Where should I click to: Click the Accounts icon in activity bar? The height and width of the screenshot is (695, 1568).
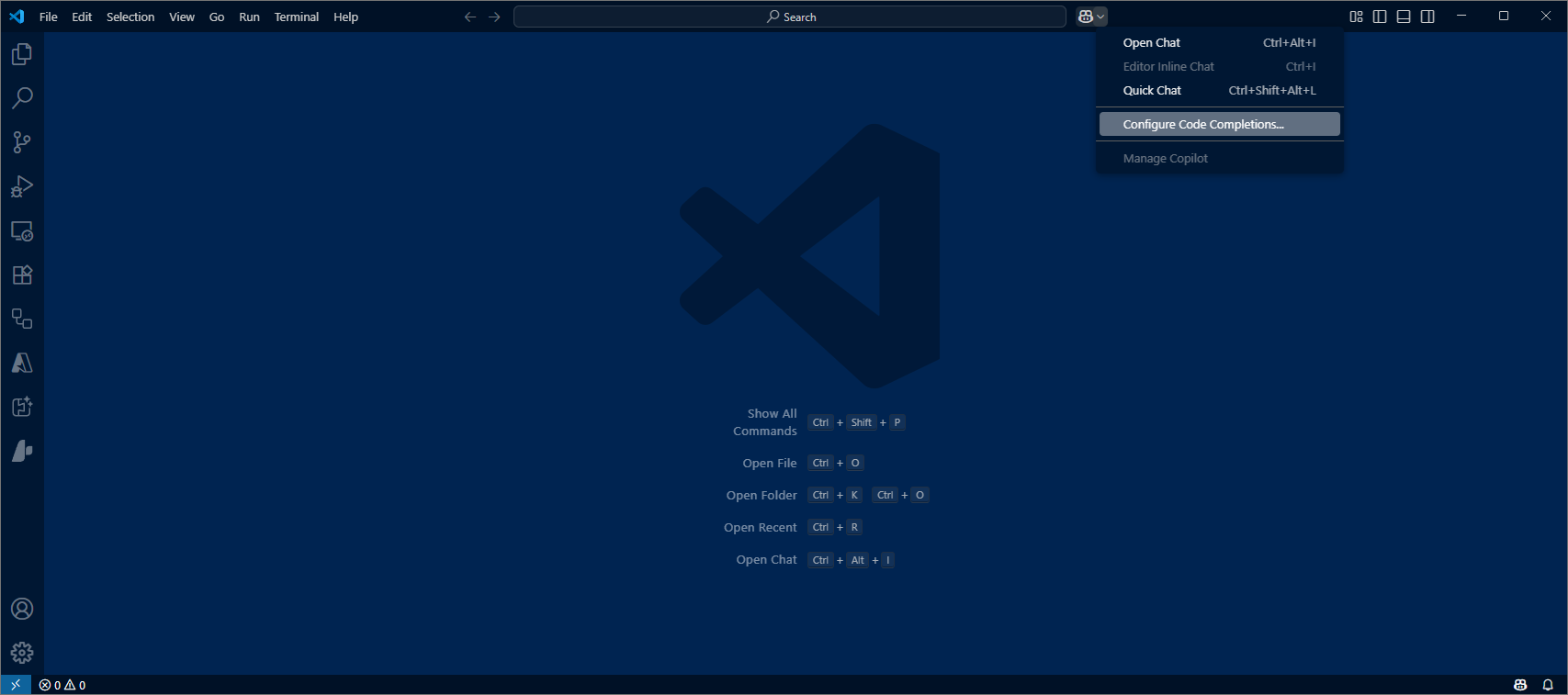coord(22,609)
